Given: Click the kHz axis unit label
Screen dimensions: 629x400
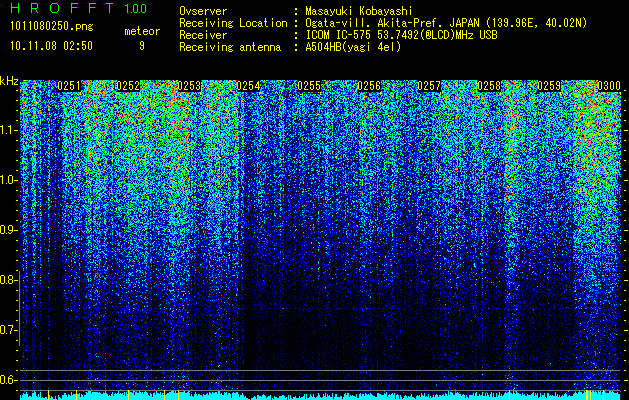Looking at the screenshot, I should [9, 81].
